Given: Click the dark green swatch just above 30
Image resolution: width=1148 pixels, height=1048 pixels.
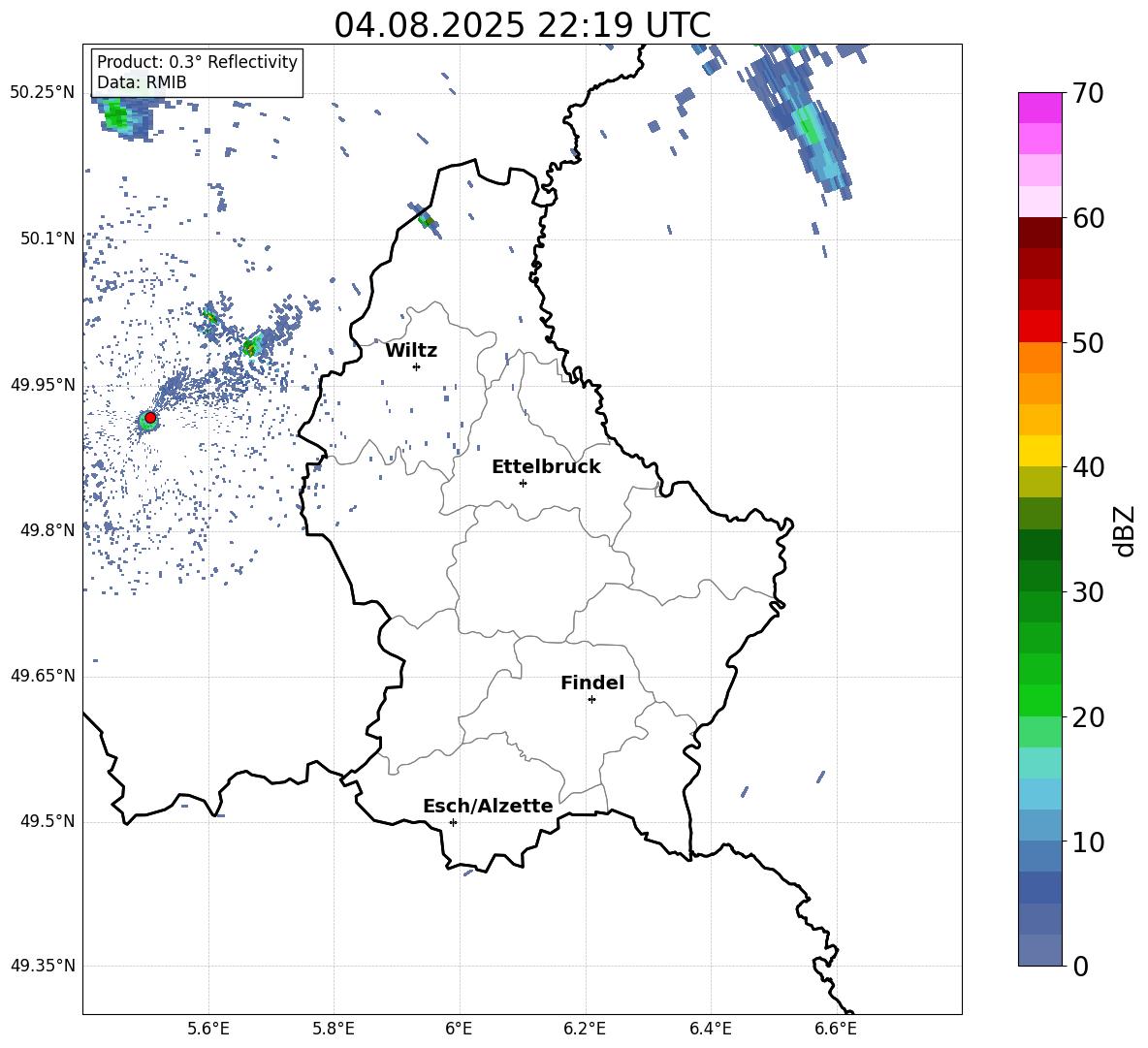Looking at the screenshot, I should [1039, 576].
